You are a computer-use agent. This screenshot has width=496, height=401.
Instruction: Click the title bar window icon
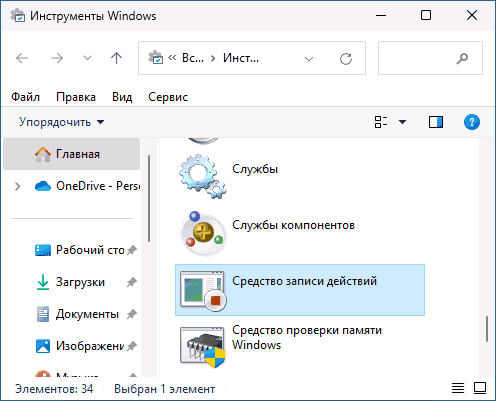tap(17, 16)
